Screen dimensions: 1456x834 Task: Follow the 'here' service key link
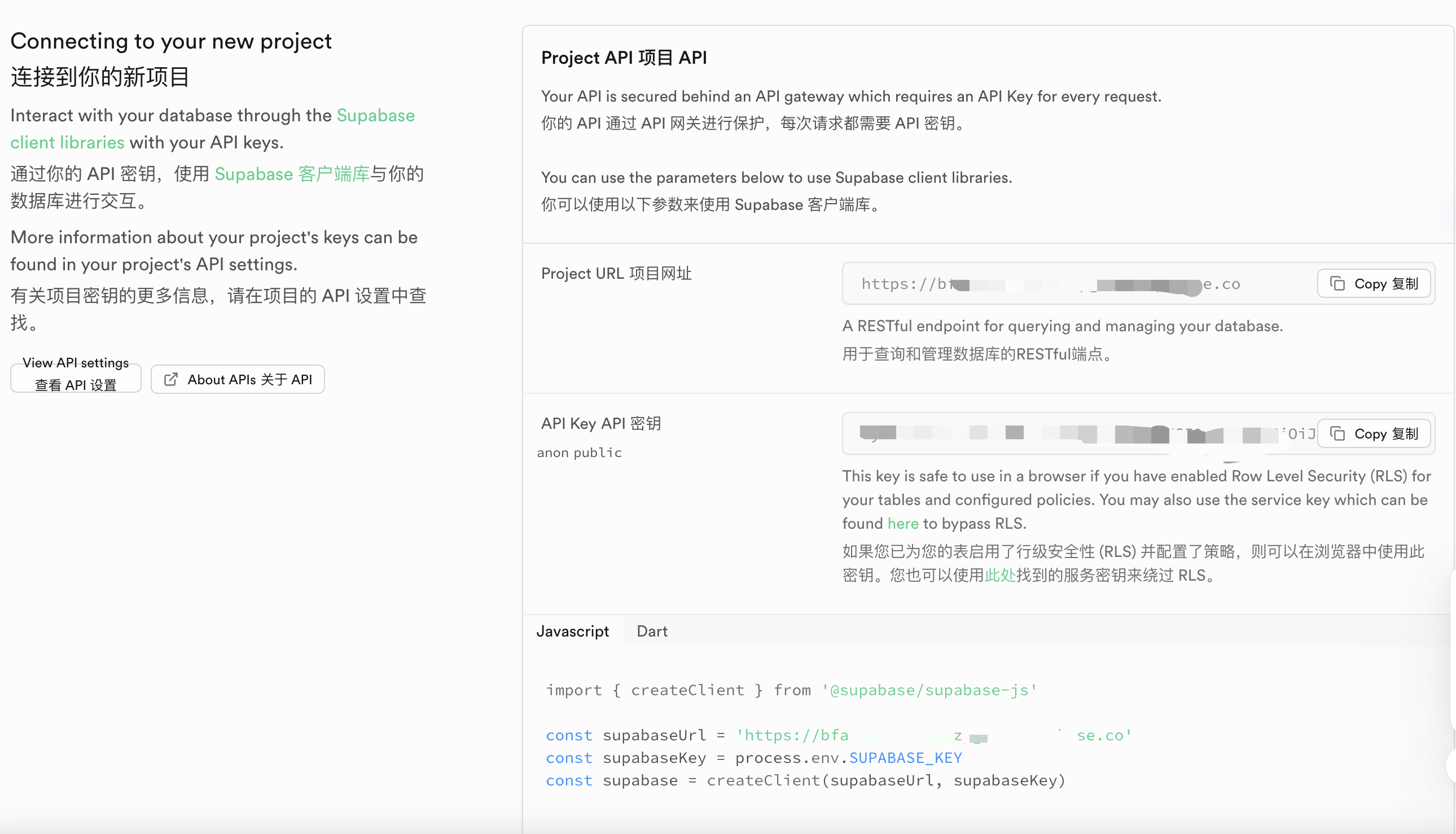(903, 524)
